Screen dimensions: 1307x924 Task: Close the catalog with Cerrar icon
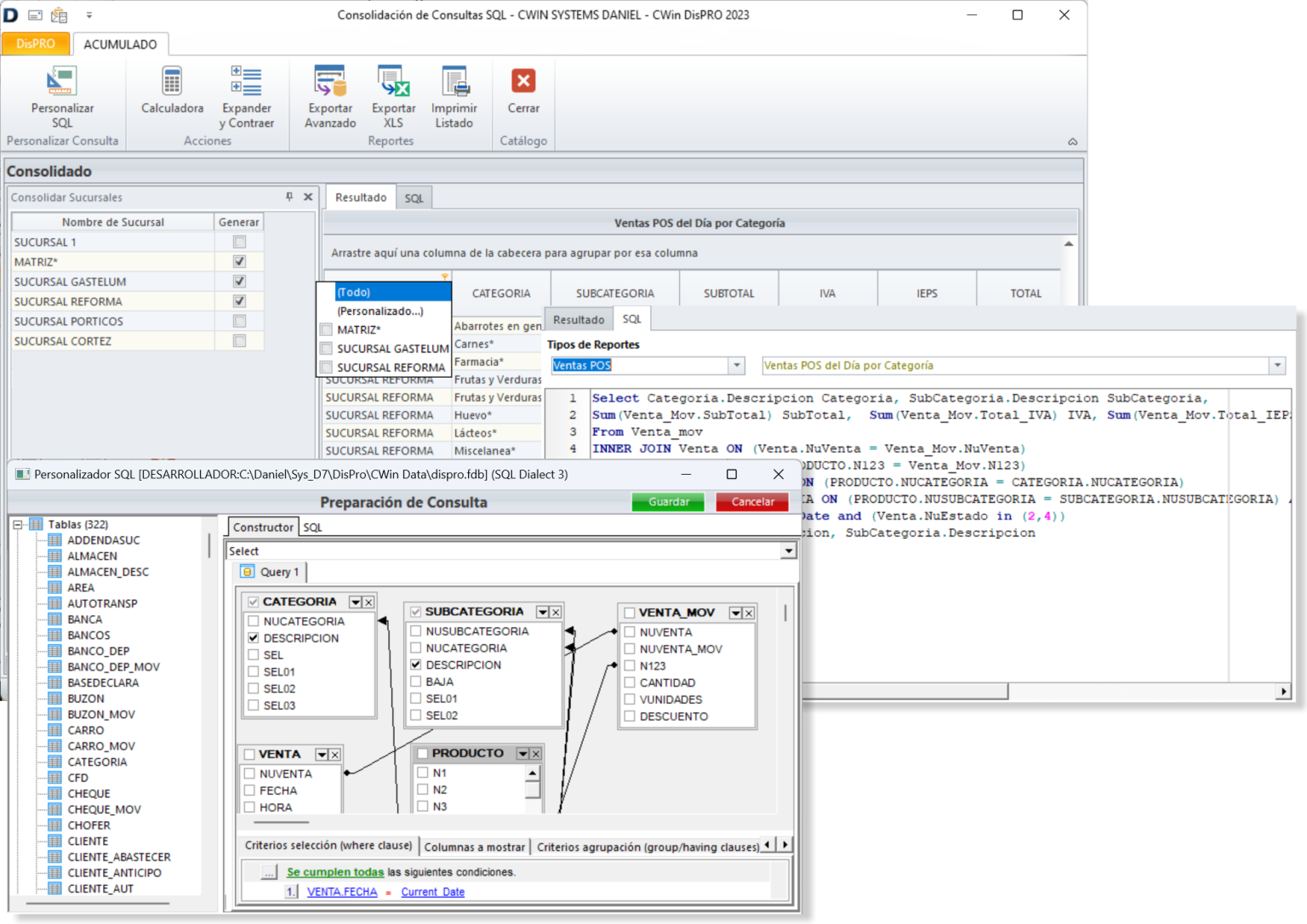523,83
